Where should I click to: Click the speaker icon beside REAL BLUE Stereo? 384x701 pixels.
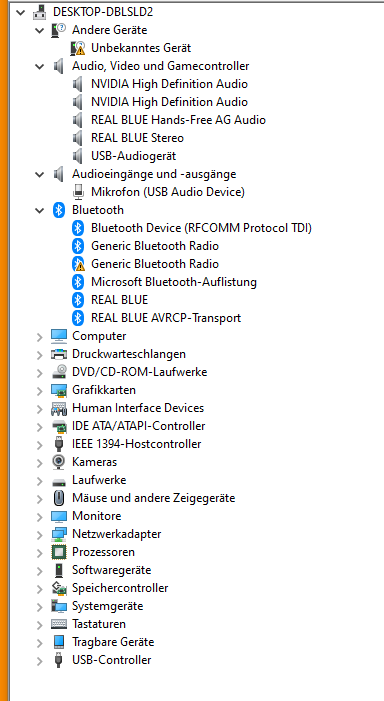[78, 138]
